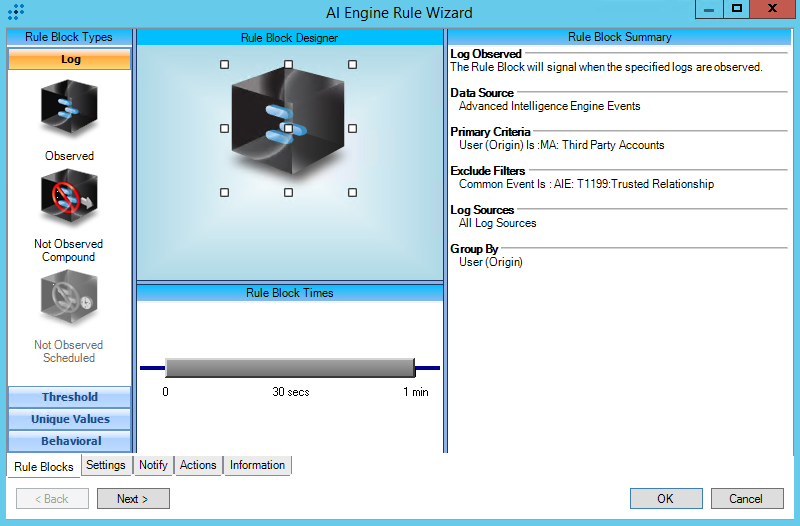Click the bottom-right selection handle of block
This screenshot has width=800, height=526.
coord(352,192)
